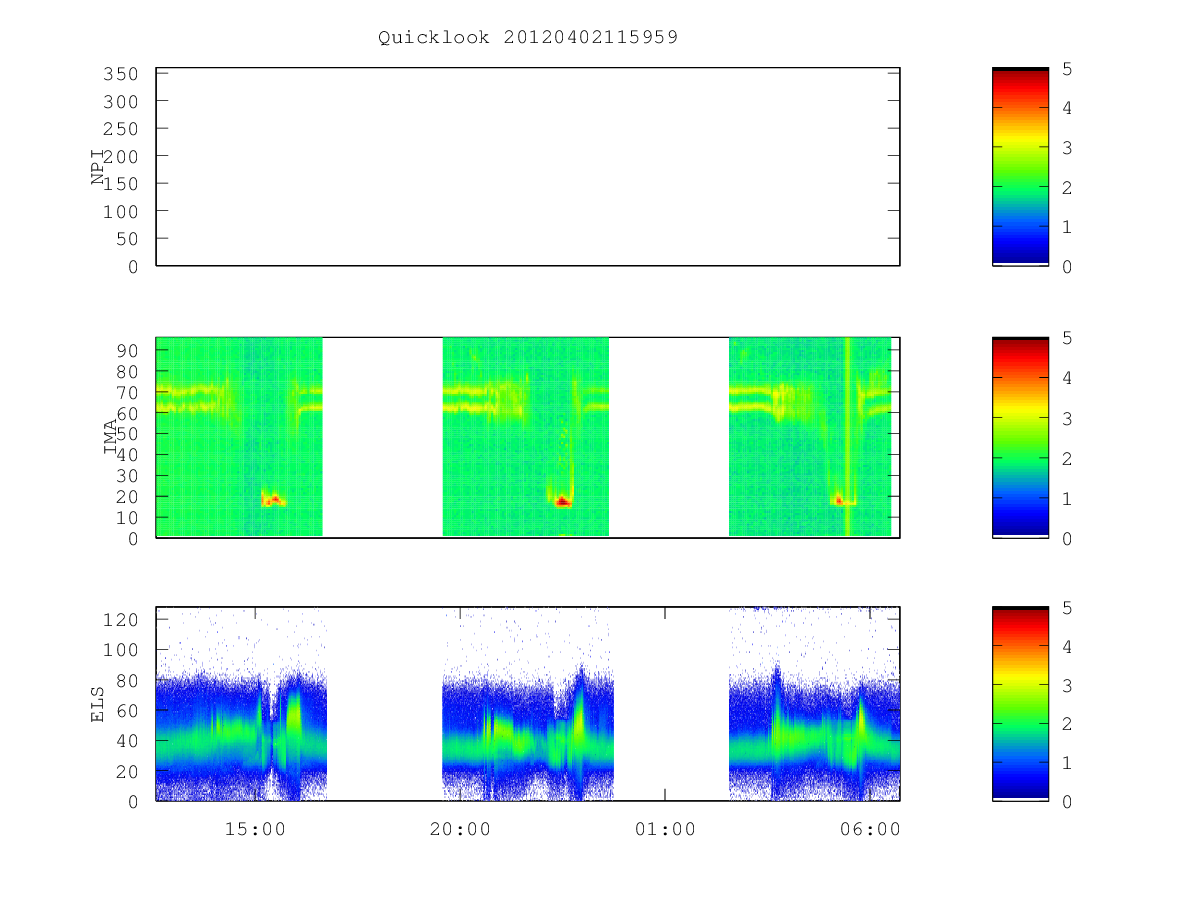Click the middle ELS spectrogram data segment
The image size is (1200, 900).
pyautogui.click(x=528, y=704)
